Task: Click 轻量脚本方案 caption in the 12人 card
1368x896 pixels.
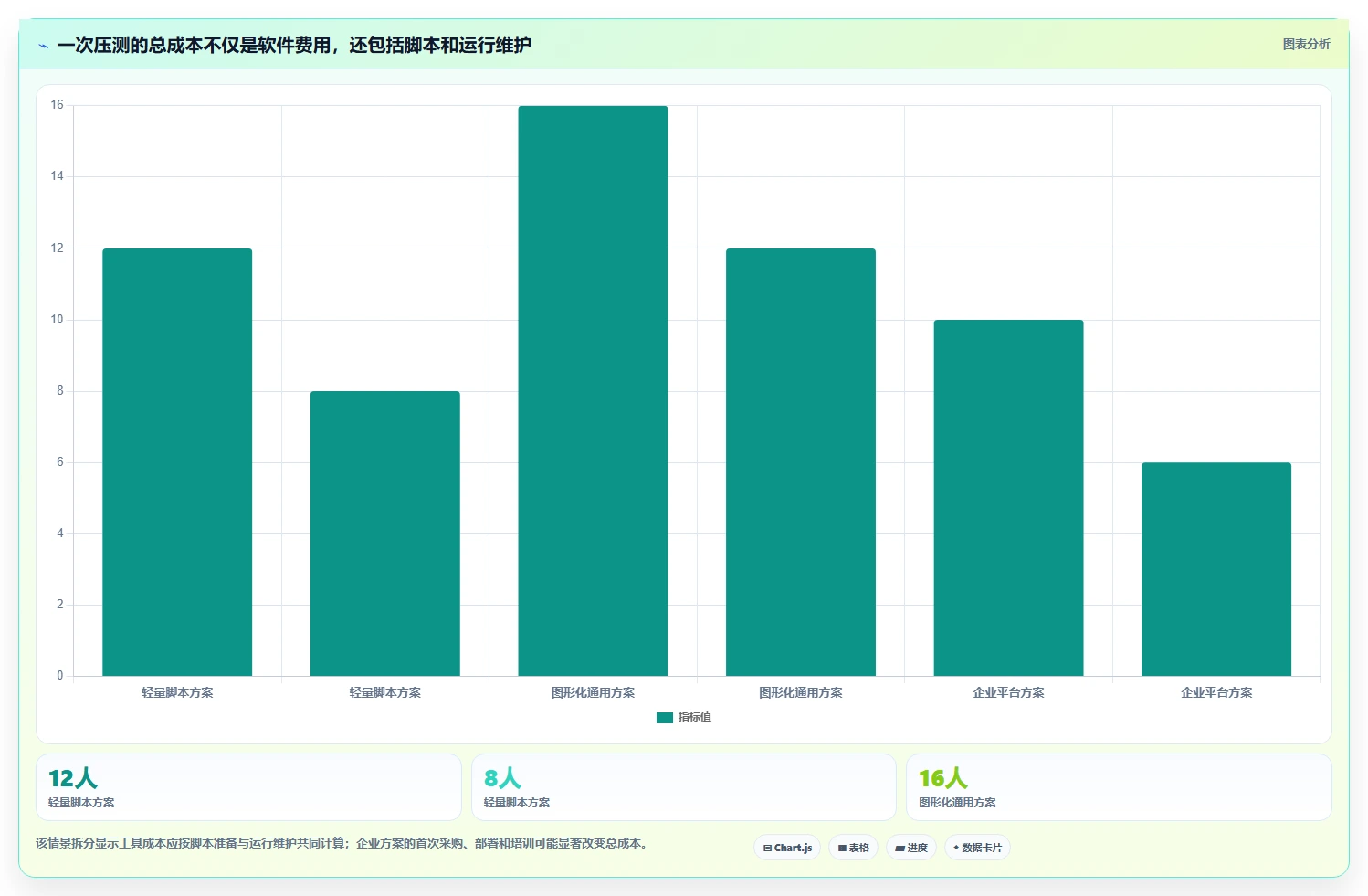Action: [x=81, y=803]
